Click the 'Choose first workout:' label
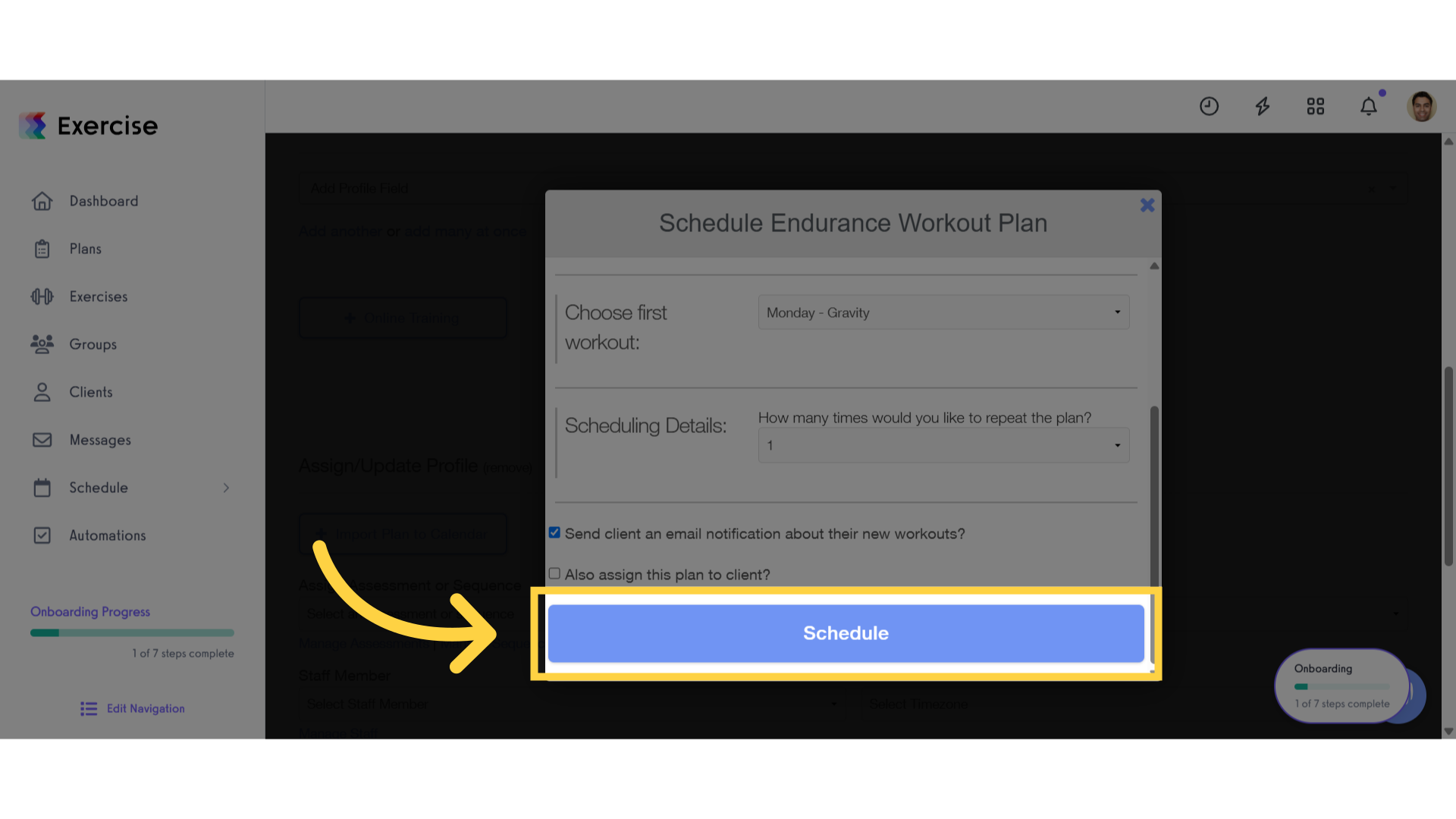The height and width of the screenshot is (819, 1456). tap(616, 328)
